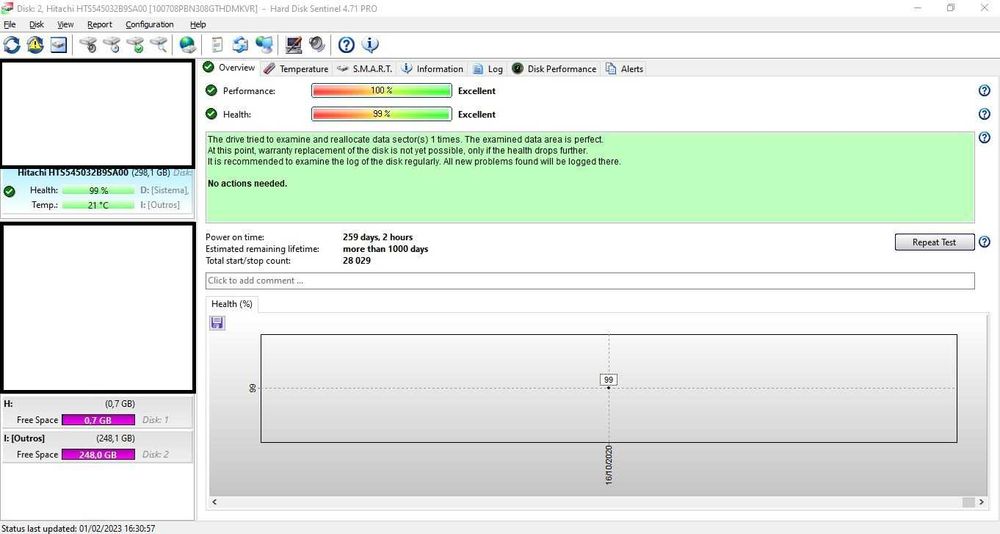Click H: Free Space 0,7 GB bar
The image size is (1000, 534).
(x=98, y=420)
